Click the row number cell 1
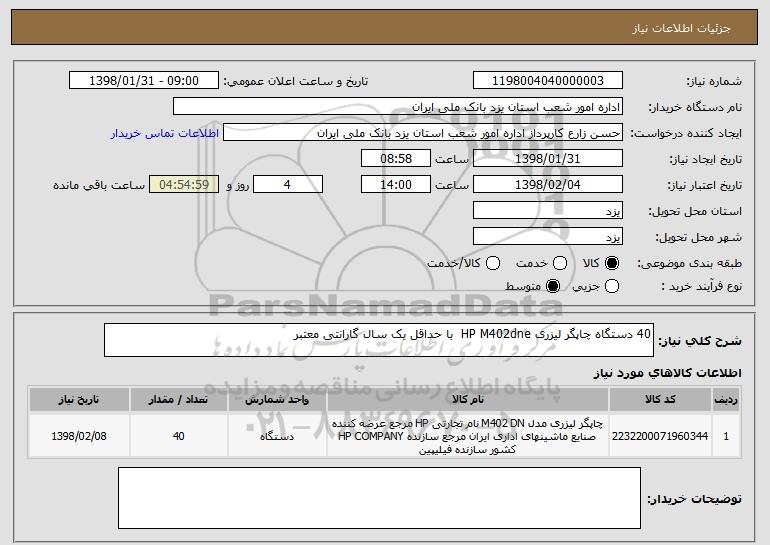The image size is (770, 545). point(726,436)
